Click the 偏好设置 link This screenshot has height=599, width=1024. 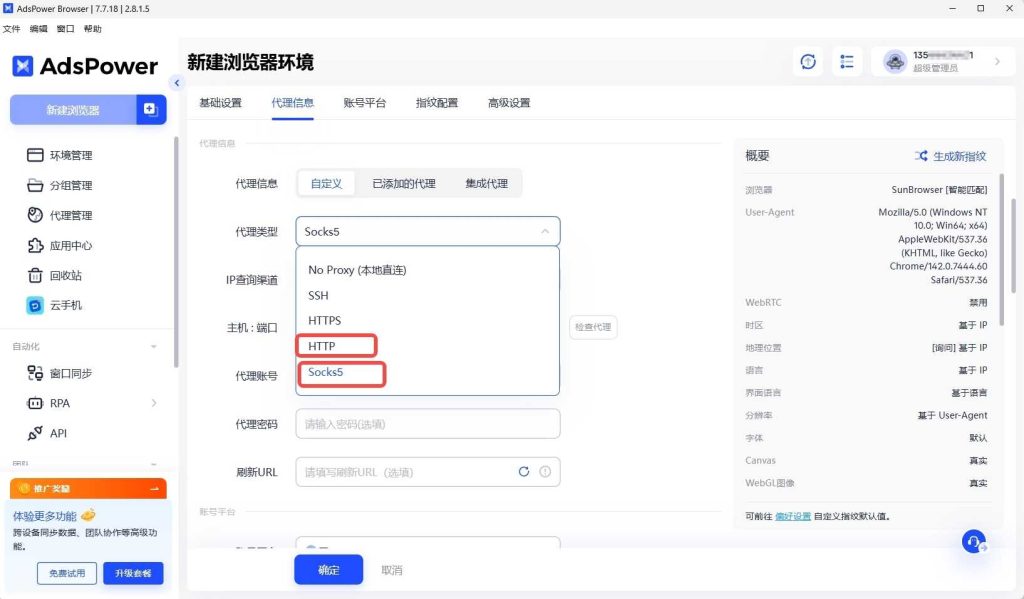tap(808, 517)
